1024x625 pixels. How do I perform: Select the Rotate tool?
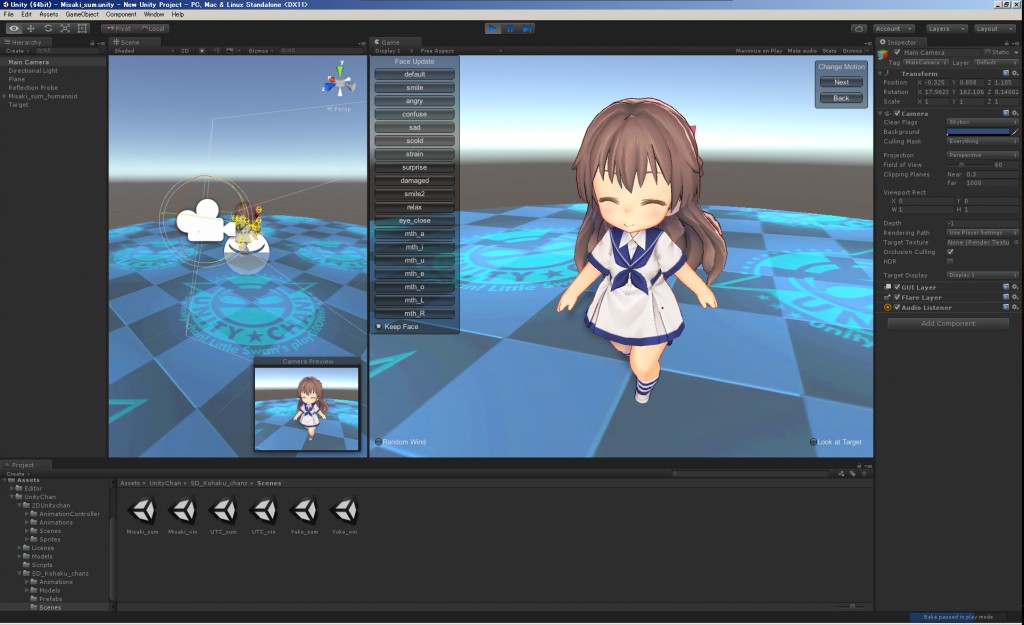point(49,29)
